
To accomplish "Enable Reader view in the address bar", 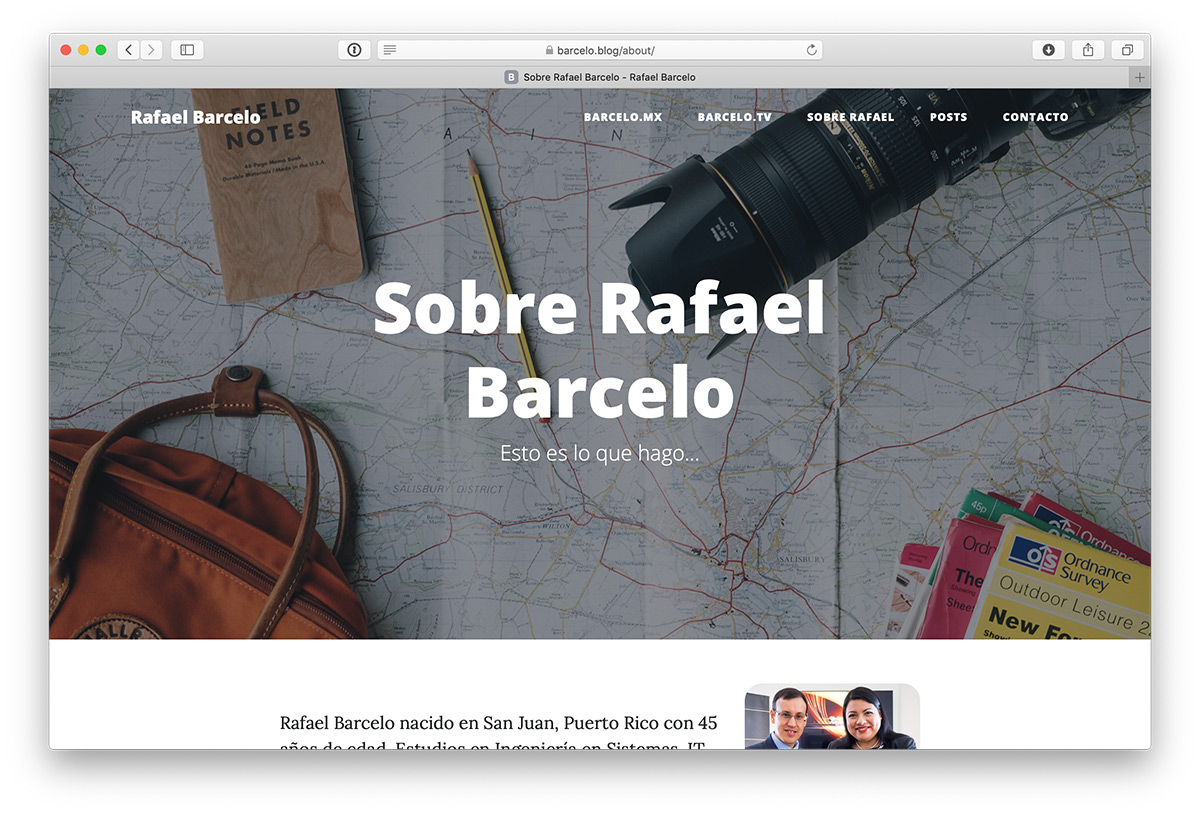I will (x=390, y=50).
